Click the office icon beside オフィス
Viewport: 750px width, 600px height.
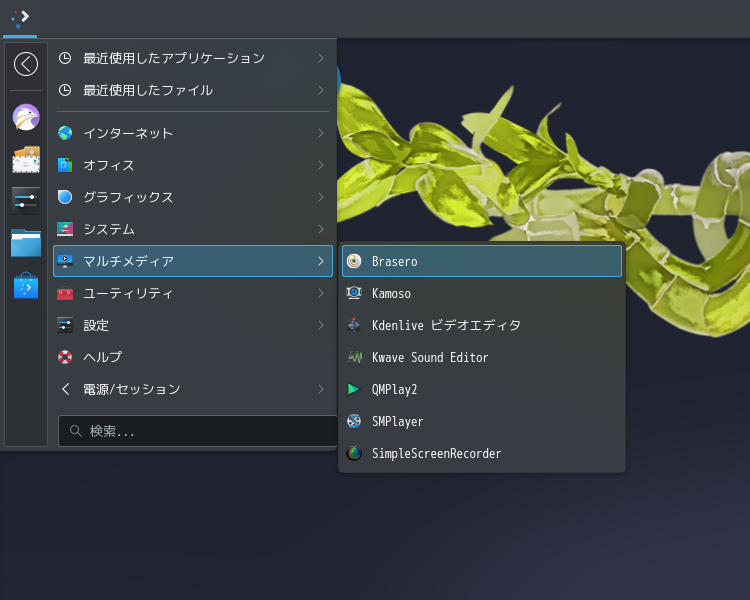[65, 165]
